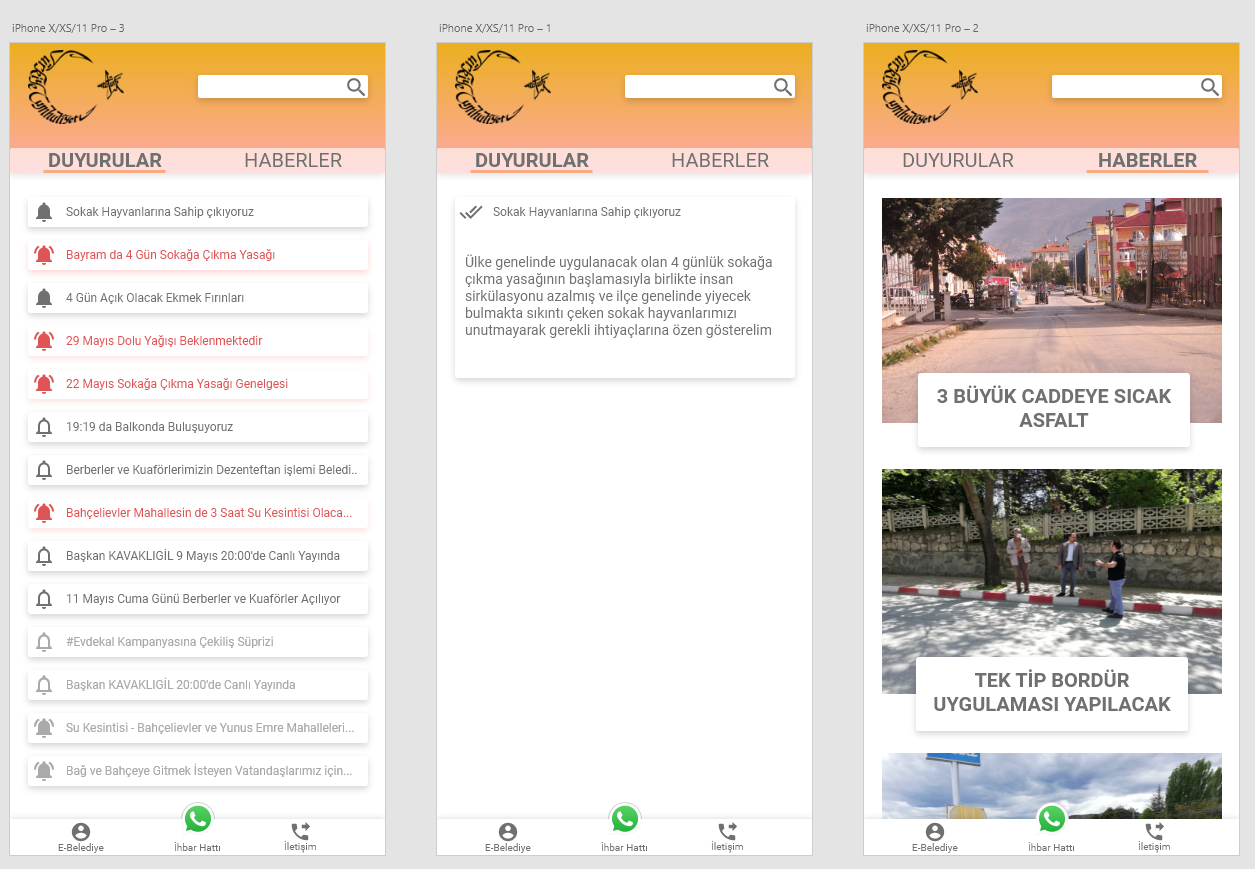Select artboard label iPhone X/XS/11 Pro – 2
This screenshot has height=869, width=1255.
(x=922, y=28)
